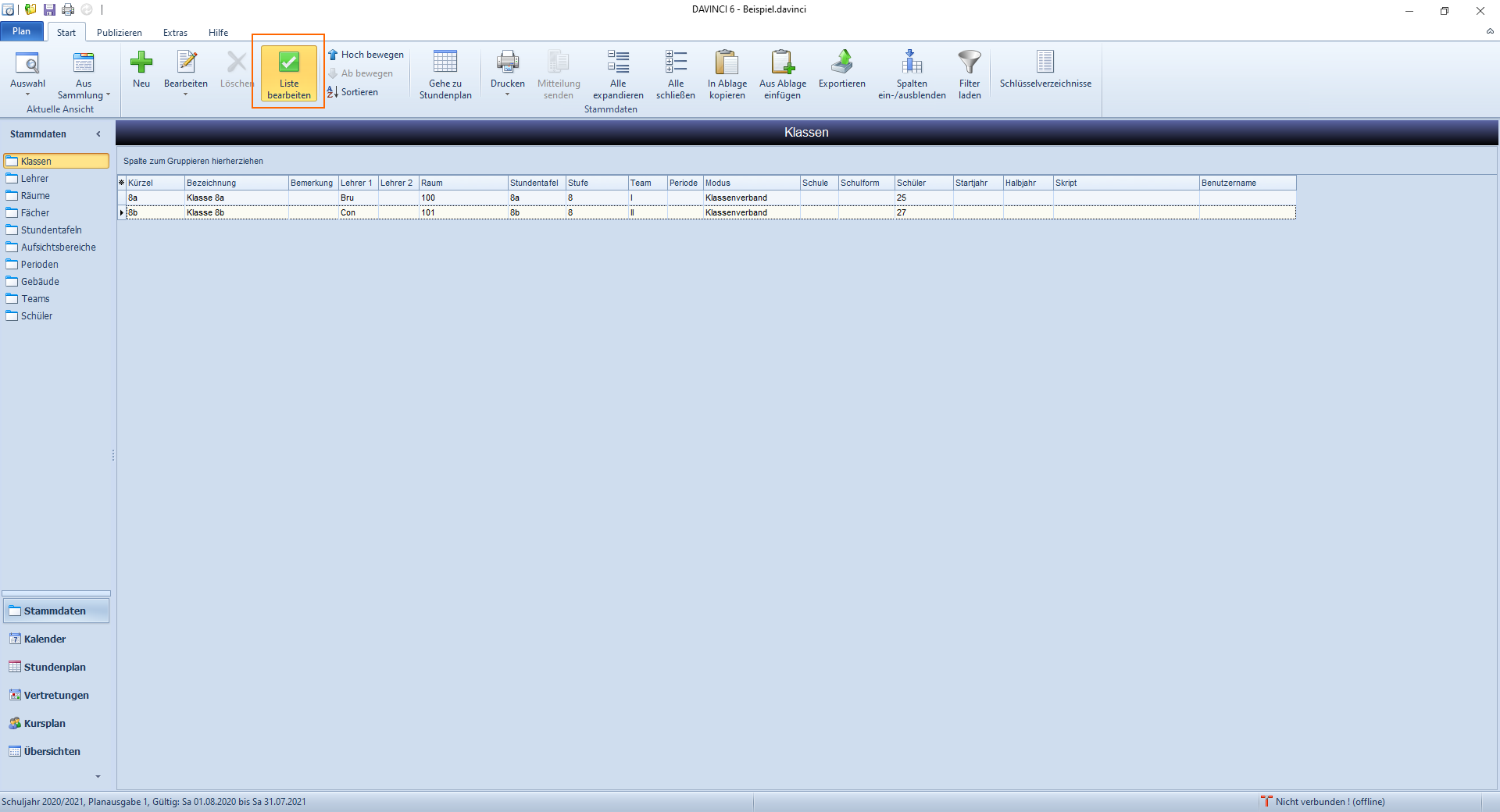Click the Stundentafel column header
This screenshot has height=812, width=1500.
point(537,183)
